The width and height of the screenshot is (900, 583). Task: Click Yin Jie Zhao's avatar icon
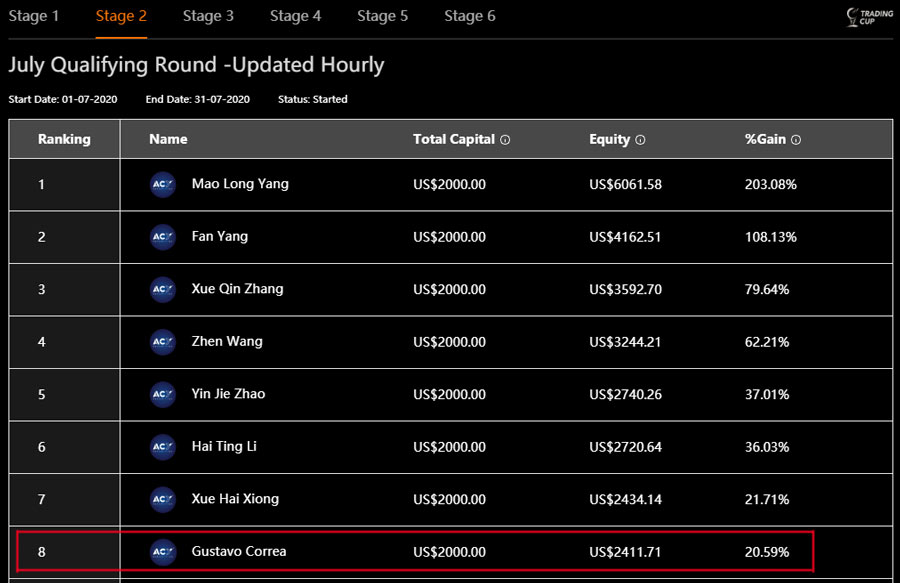163,394
